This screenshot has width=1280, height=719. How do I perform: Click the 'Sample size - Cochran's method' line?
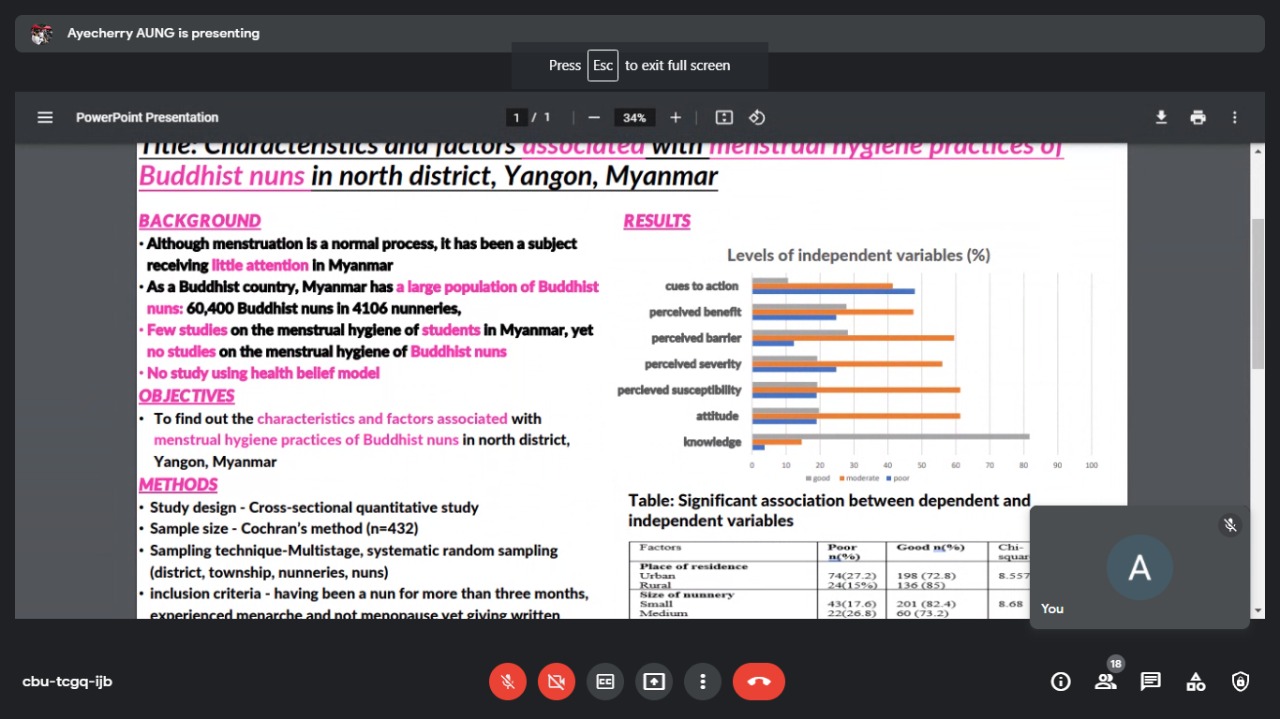[x=284, y=528]
